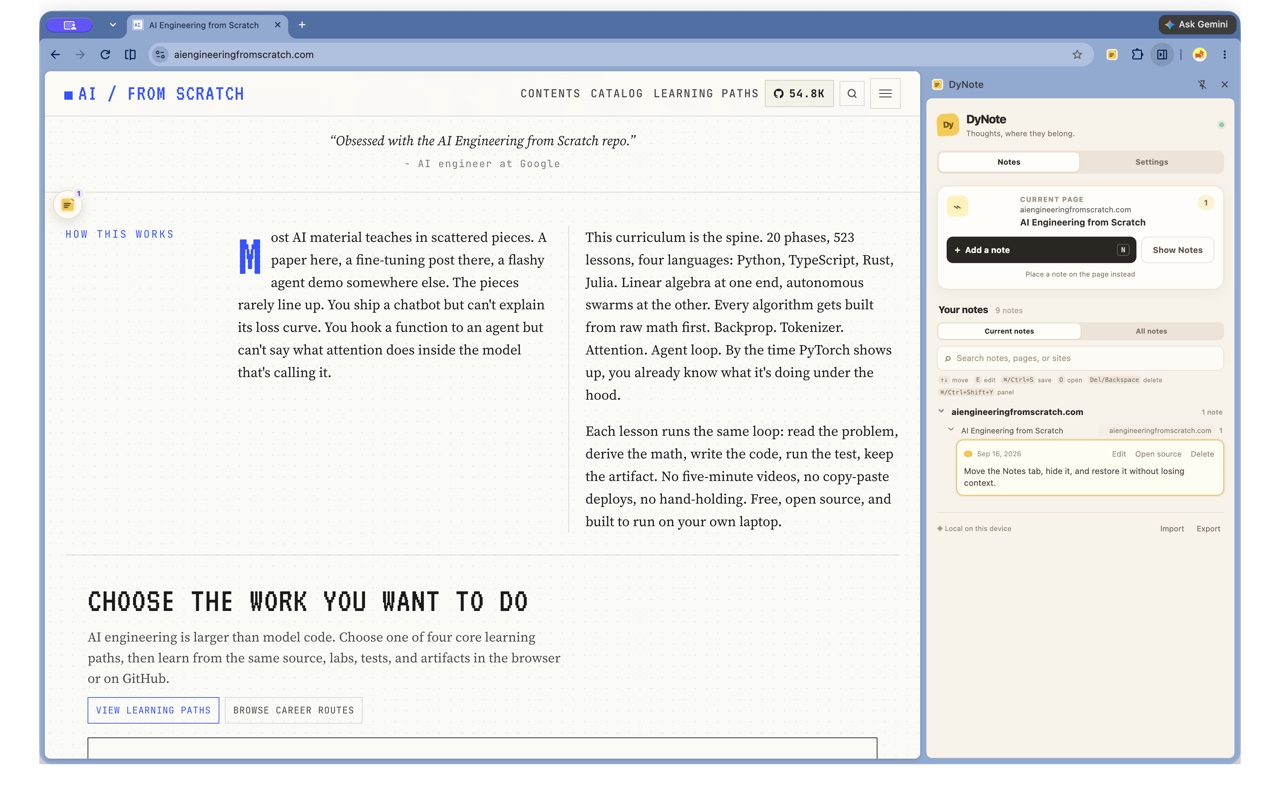
Task: Click the Ask Gemini button
Action: click(1197, 25)
